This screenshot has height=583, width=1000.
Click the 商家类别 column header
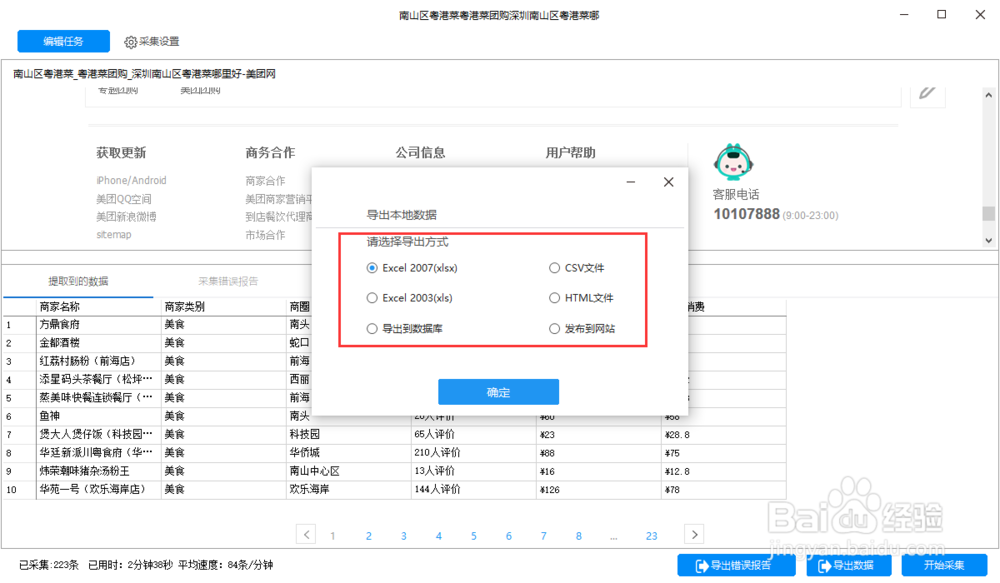(223, 307)
